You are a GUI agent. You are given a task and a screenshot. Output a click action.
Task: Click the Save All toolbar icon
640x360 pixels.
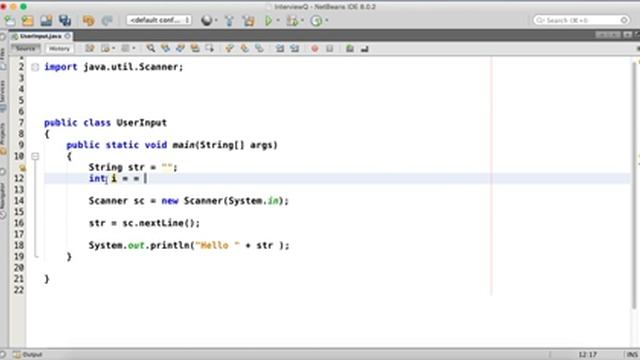(x=65, y=20)
